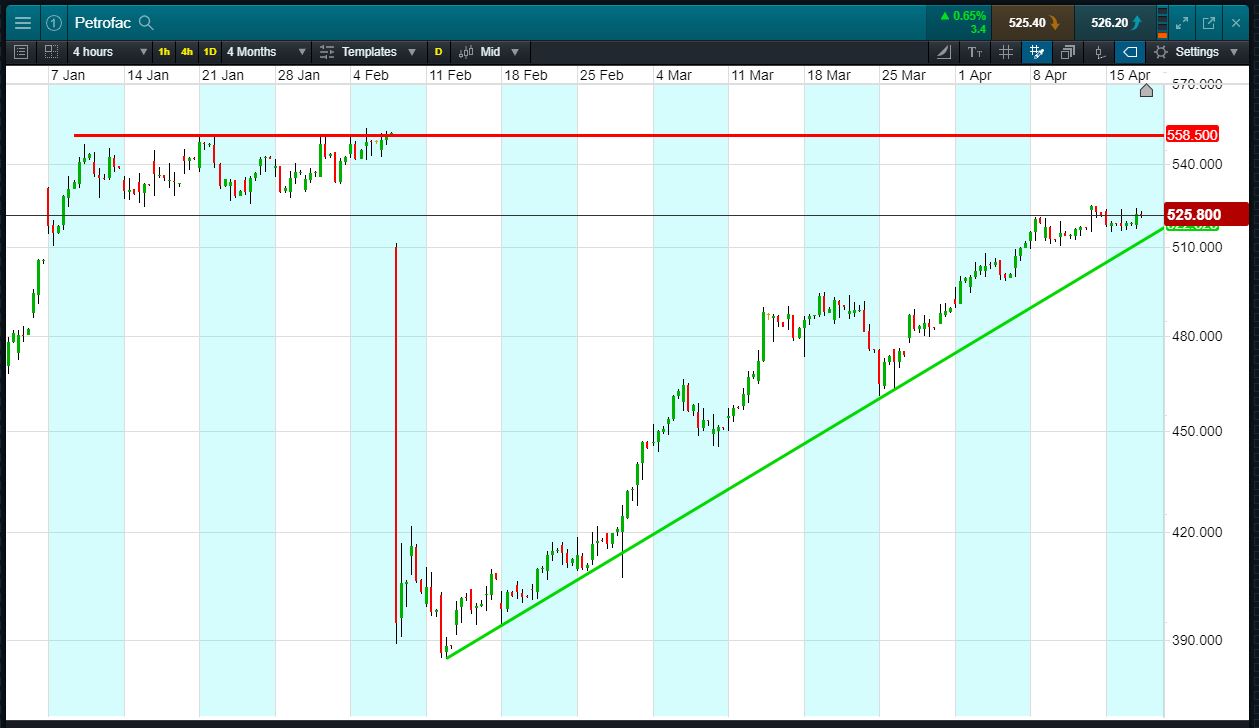Toggle the price label tag icon
This screenshot has height=728, width=1259.
[1130, 52]
